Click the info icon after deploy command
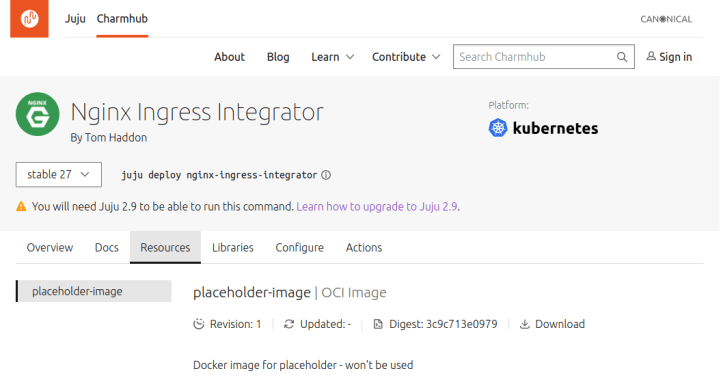The height and width of the screenshot is (382, 720). pyautogui.click(x=326, y=175)
